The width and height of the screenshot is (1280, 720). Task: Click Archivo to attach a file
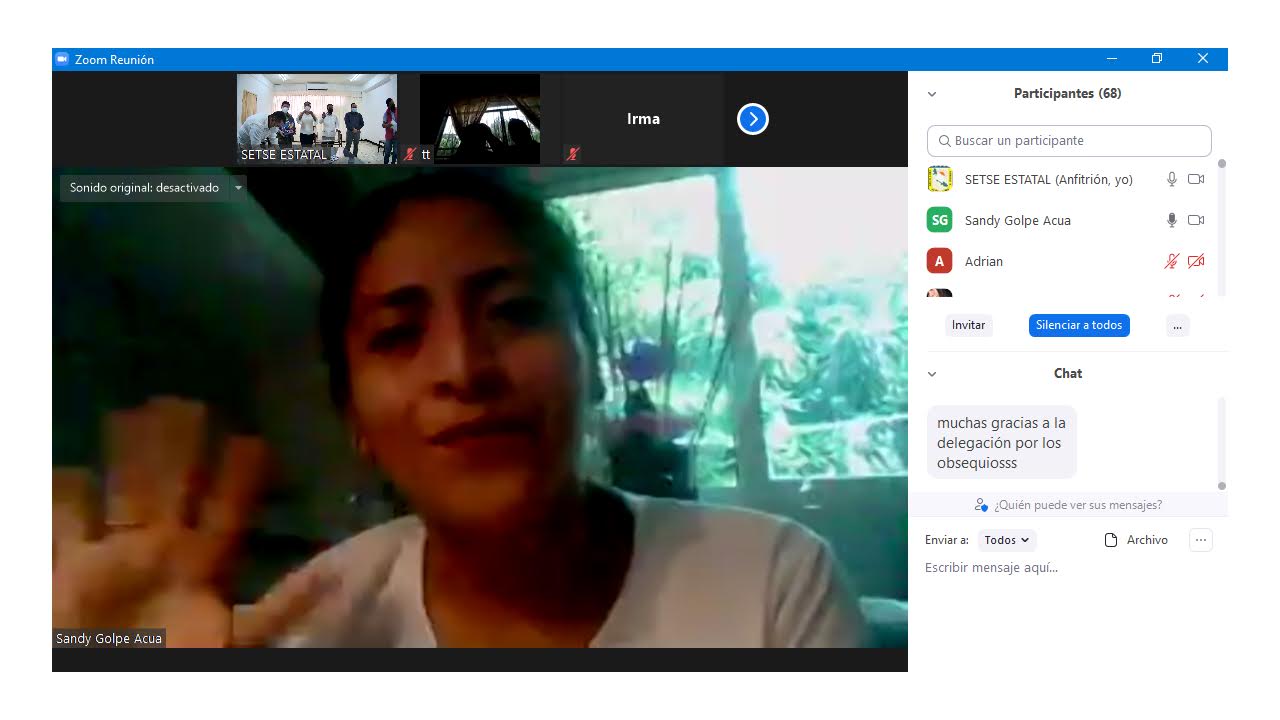(1147, 540)
